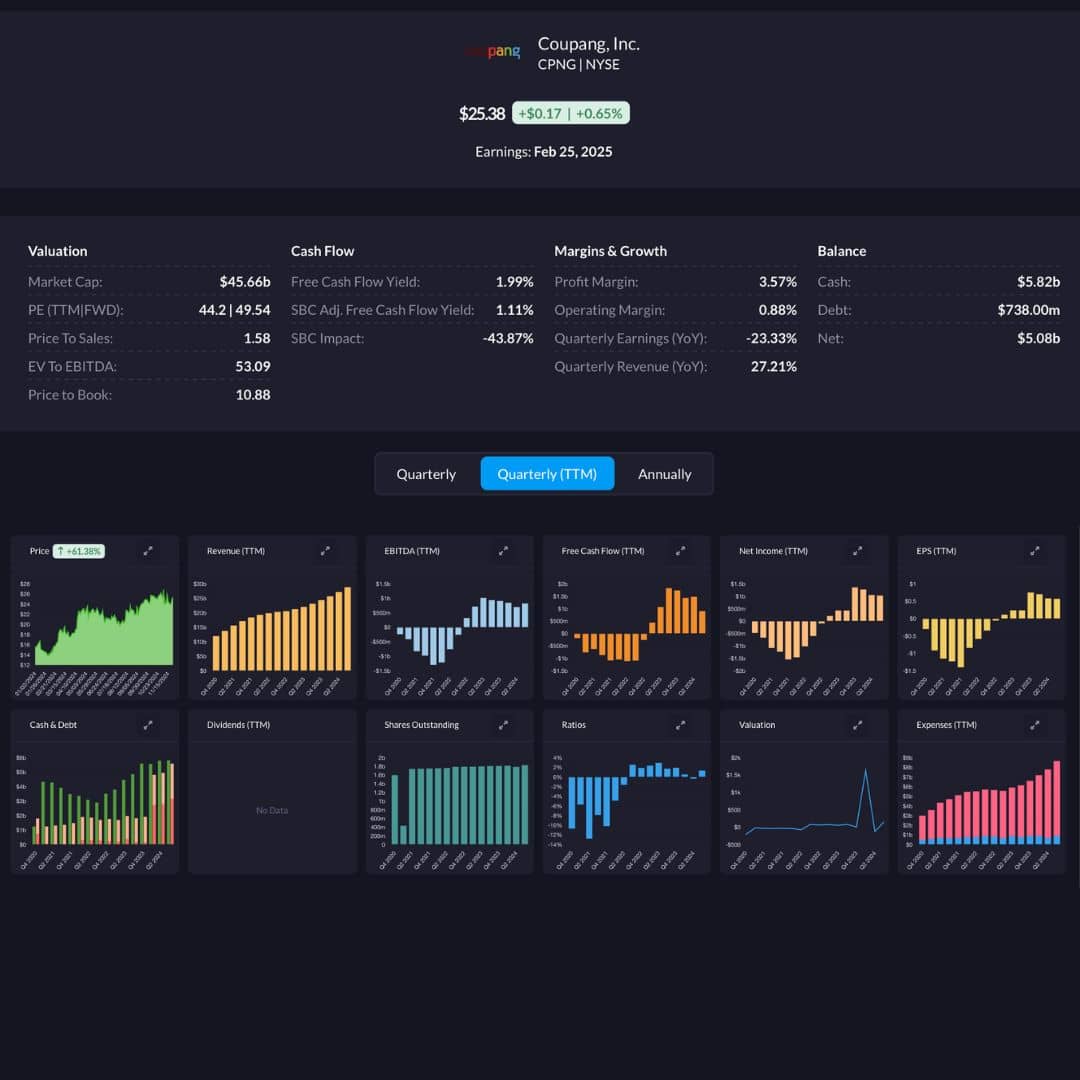Screen dimensions: 1080x1080
Task: Switch to the Quarterly tab
Action: tap(426, 474)
